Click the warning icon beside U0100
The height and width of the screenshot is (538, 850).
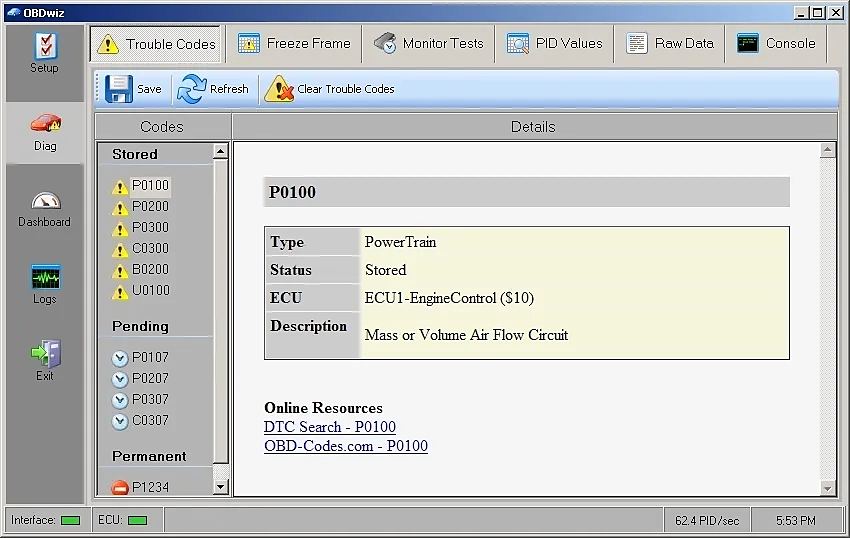click(x=119, y=292)
